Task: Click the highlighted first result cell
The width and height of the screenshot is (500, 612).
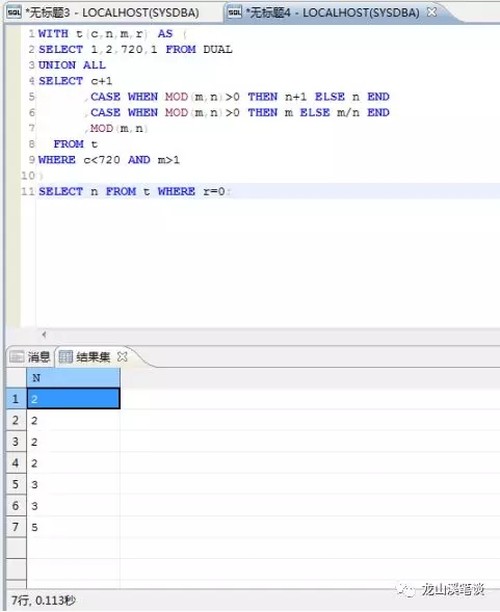Action: 73,399
